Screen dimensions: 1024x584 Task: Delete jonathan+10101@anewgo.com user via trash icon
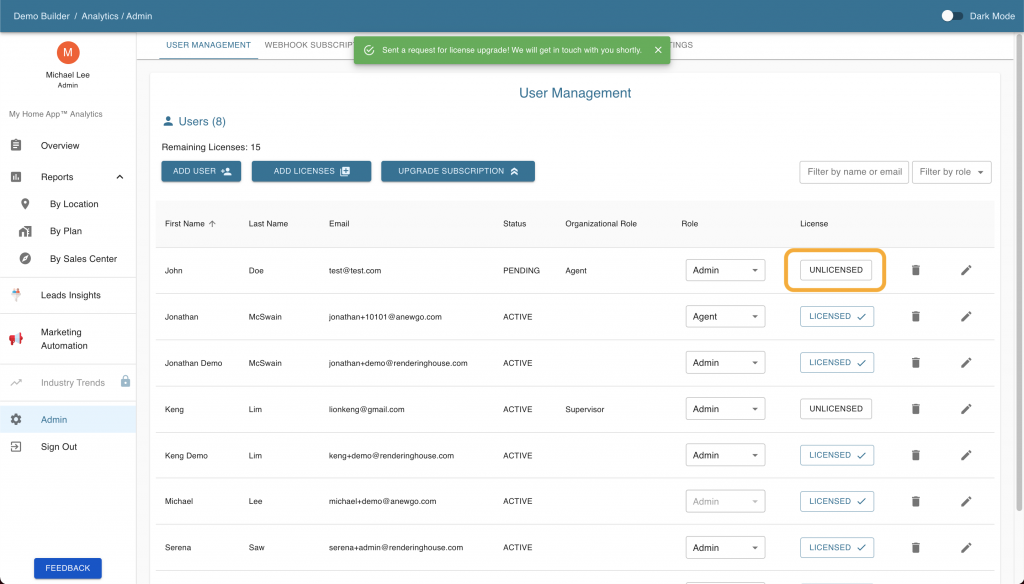(916, 316)
